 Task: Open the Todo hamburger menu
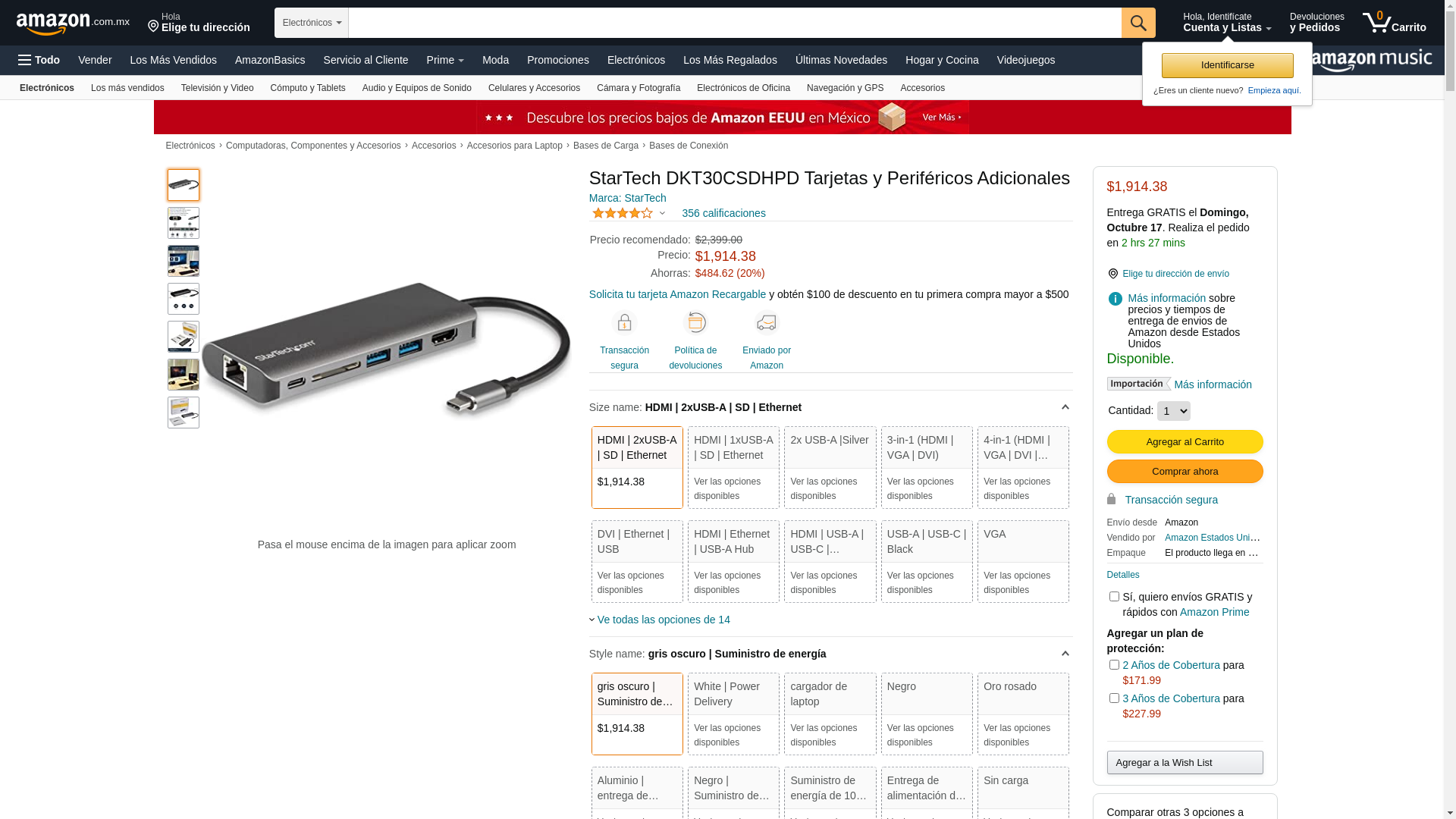coord(39,60)
